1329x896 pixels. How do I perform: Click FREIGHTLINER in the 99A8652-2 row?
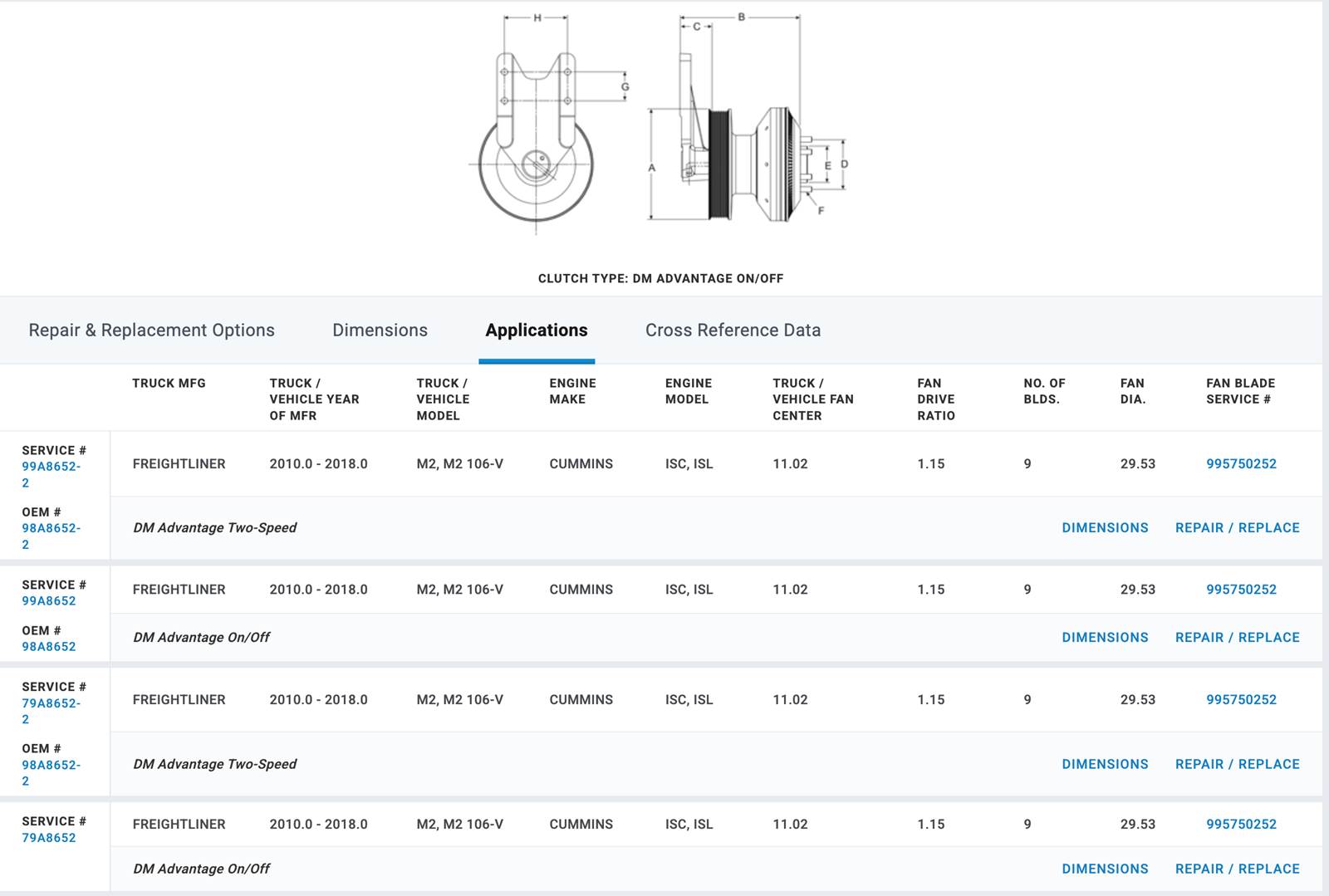point(179,463)
